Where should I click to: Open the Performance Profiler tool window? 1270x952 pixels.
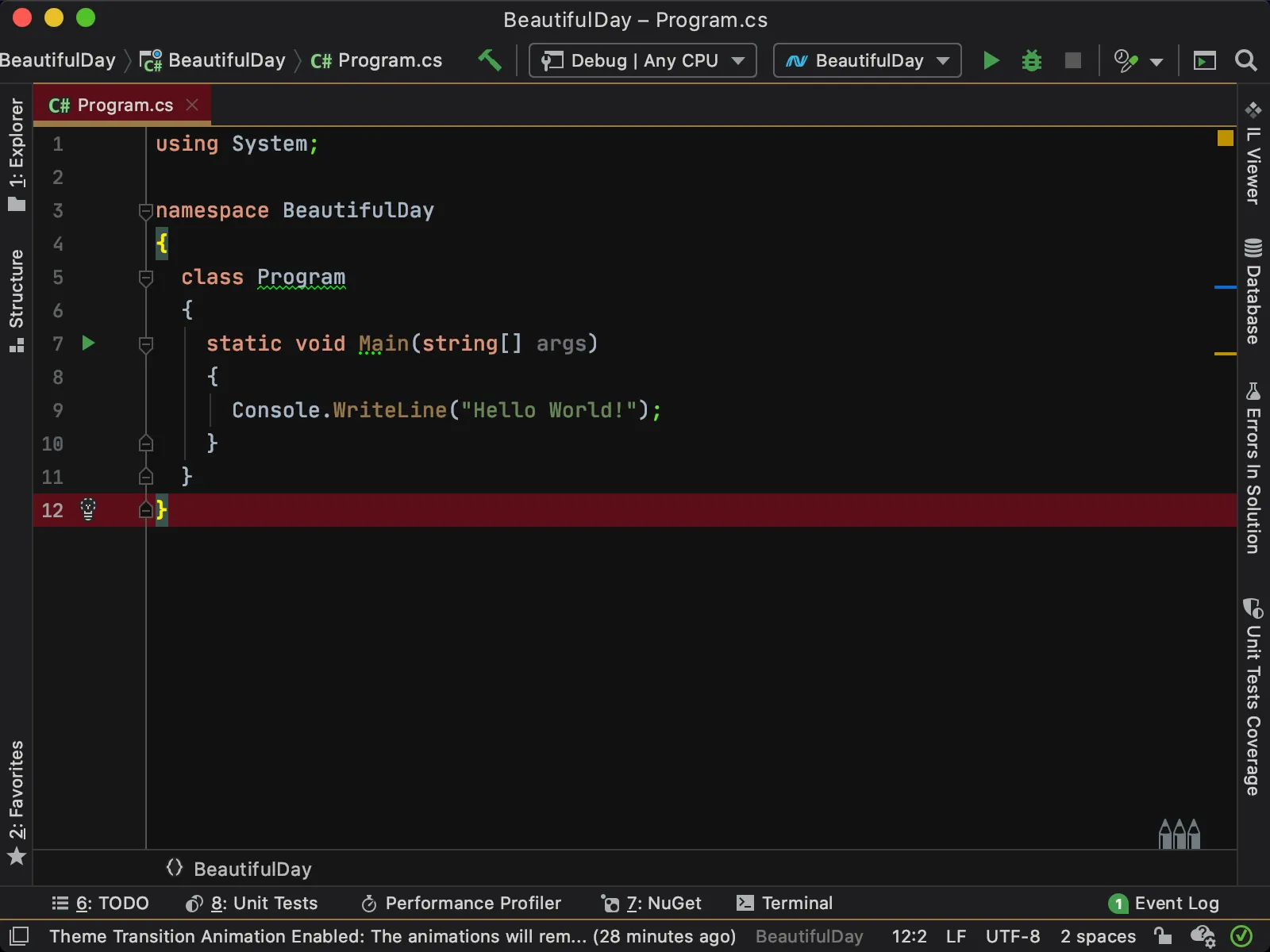[x=461, y=903]
